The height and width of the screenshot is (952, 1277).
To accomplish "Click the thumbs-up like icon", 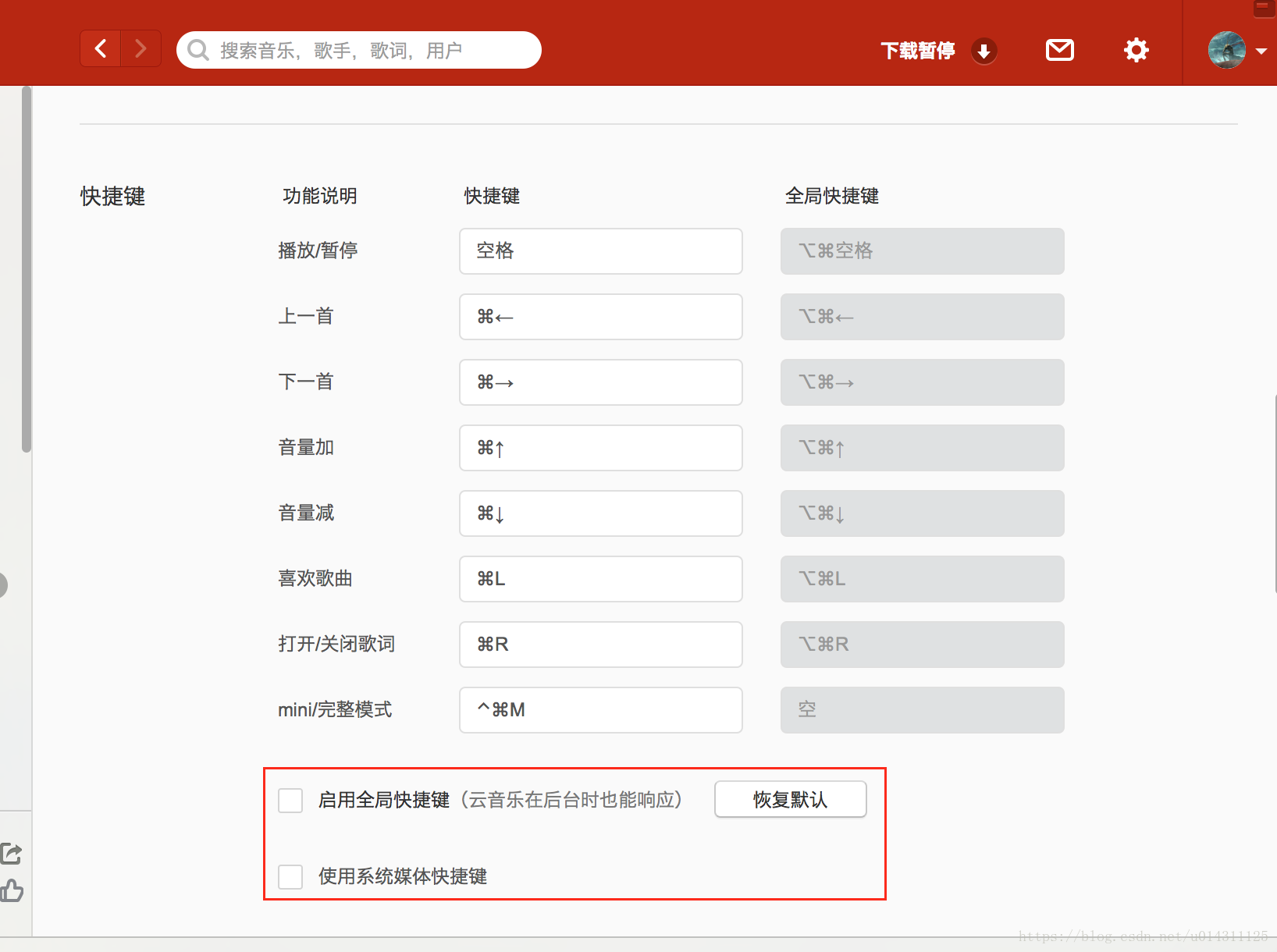I will (x=11, y=890).
